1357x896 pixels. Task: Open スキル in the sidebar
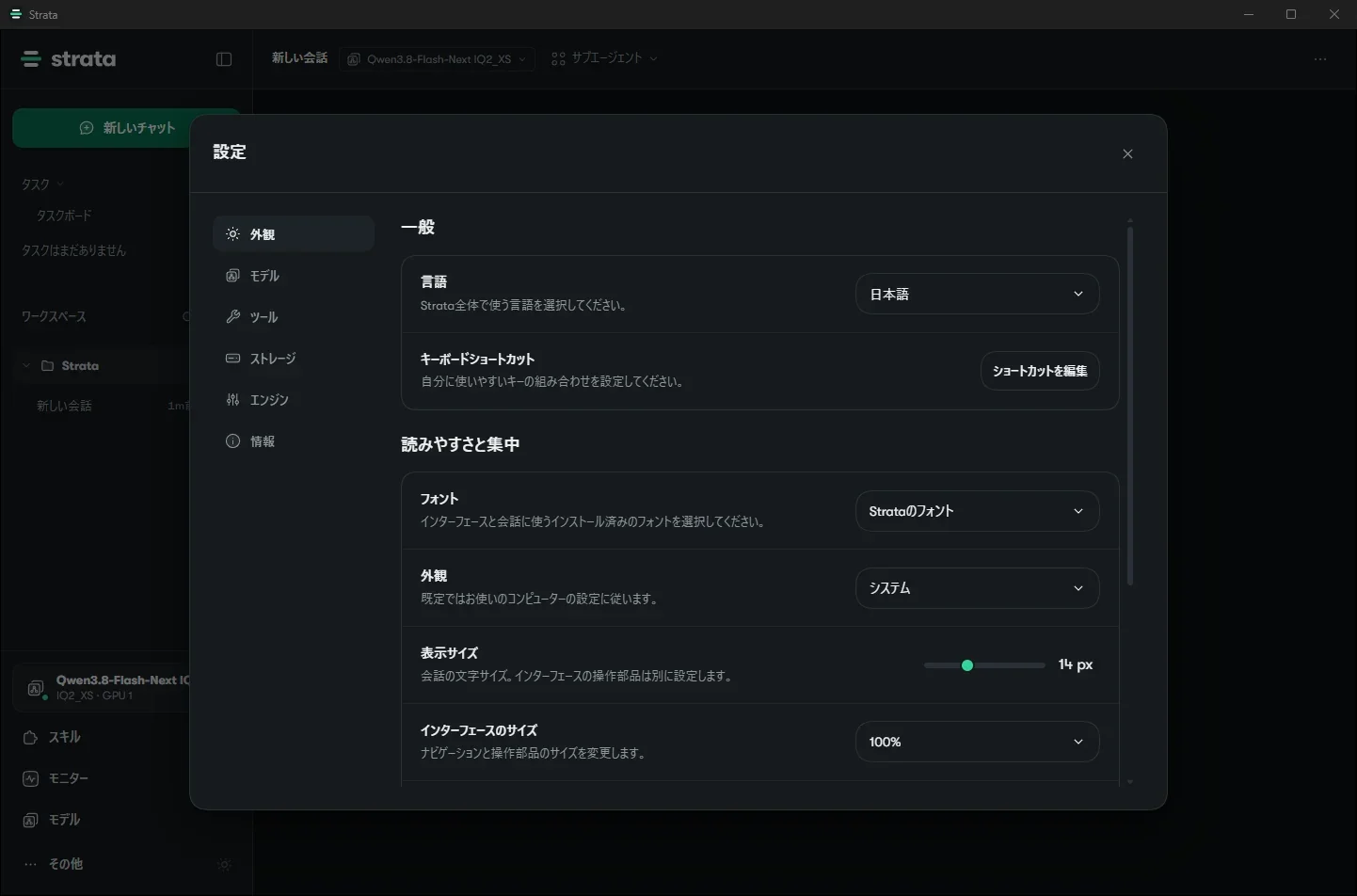point(52,737)
